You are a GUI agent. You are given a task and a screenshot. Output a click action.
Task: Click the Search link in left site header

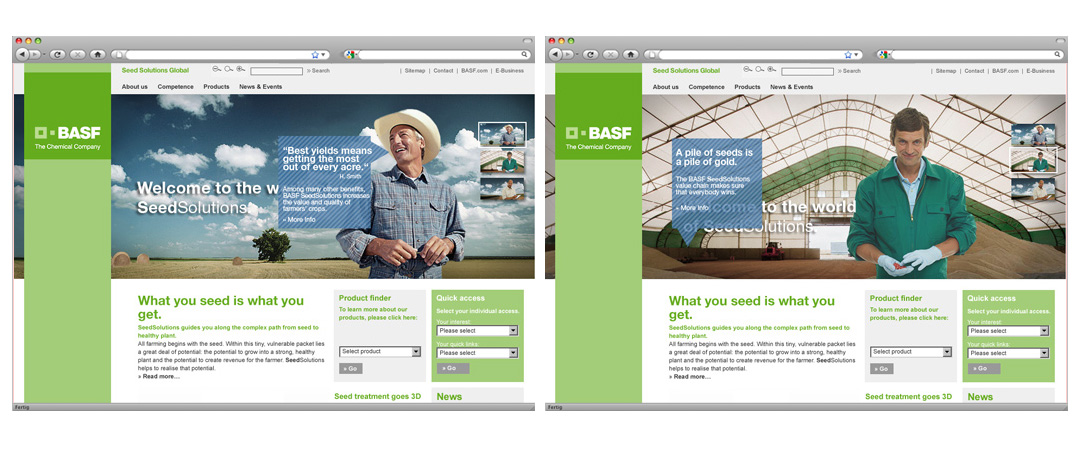318,70
